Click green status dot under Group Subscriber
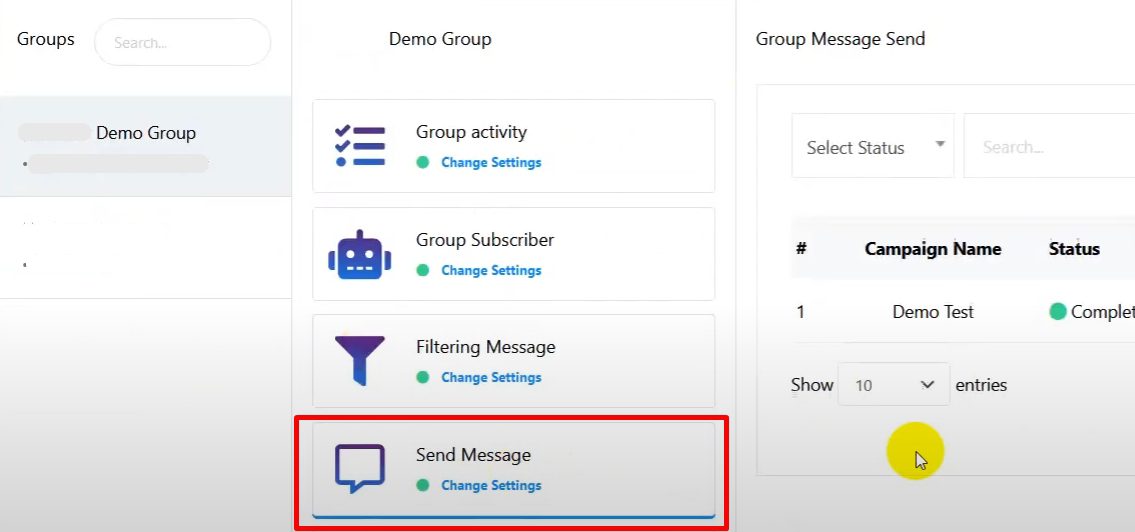1135x532 pixels. click(x=423, y=270)
